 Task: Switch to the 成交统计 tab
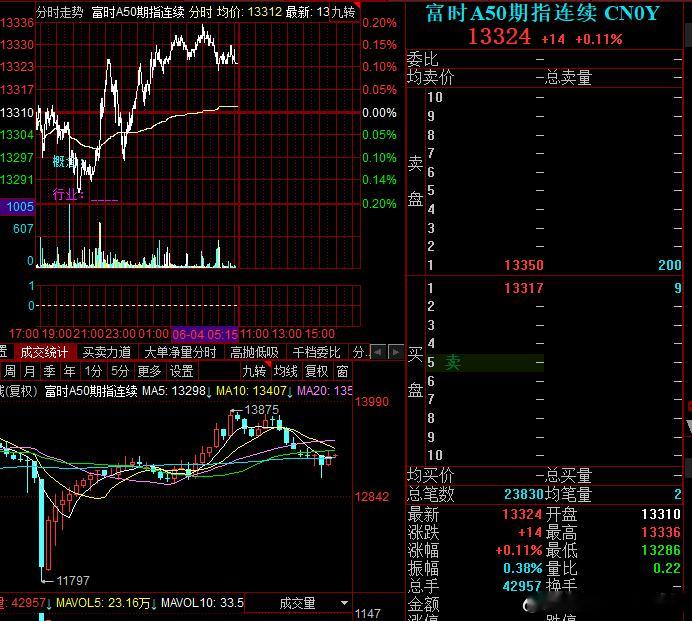click(44, 352)
